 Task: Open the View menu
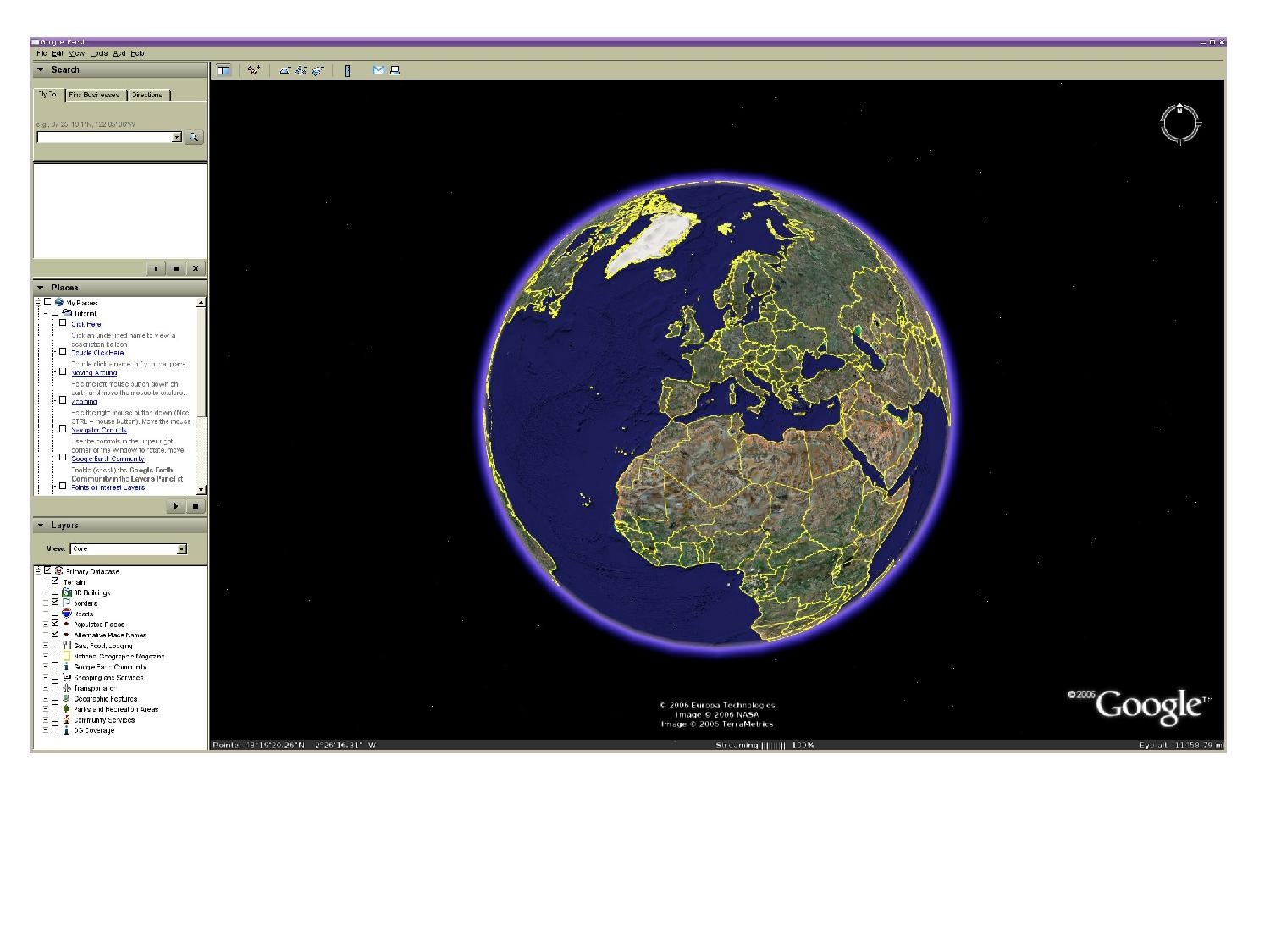pyautogui.click(x=77, y=53)
